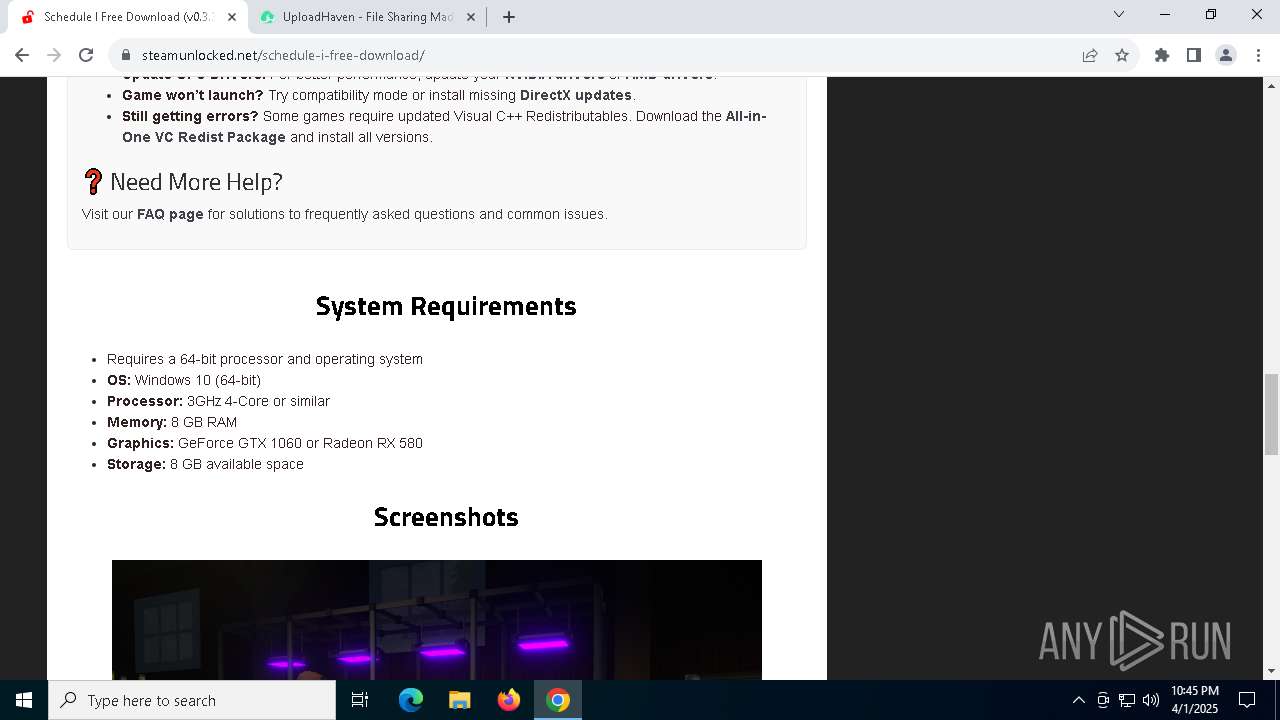Select the Storage 8 GB available space line
The height and width of the screenshot is (720, 1280).
tap(205, 464)
